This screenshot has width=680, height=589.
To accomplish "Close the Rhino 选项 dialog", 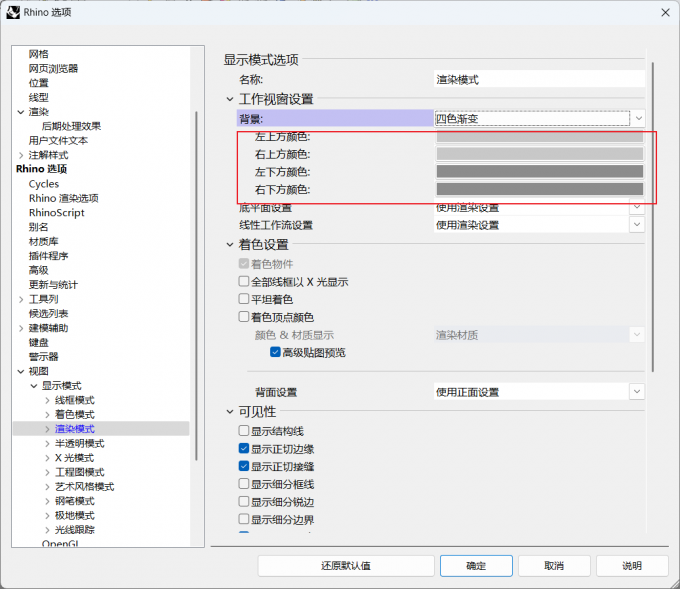I will (665, 13).
